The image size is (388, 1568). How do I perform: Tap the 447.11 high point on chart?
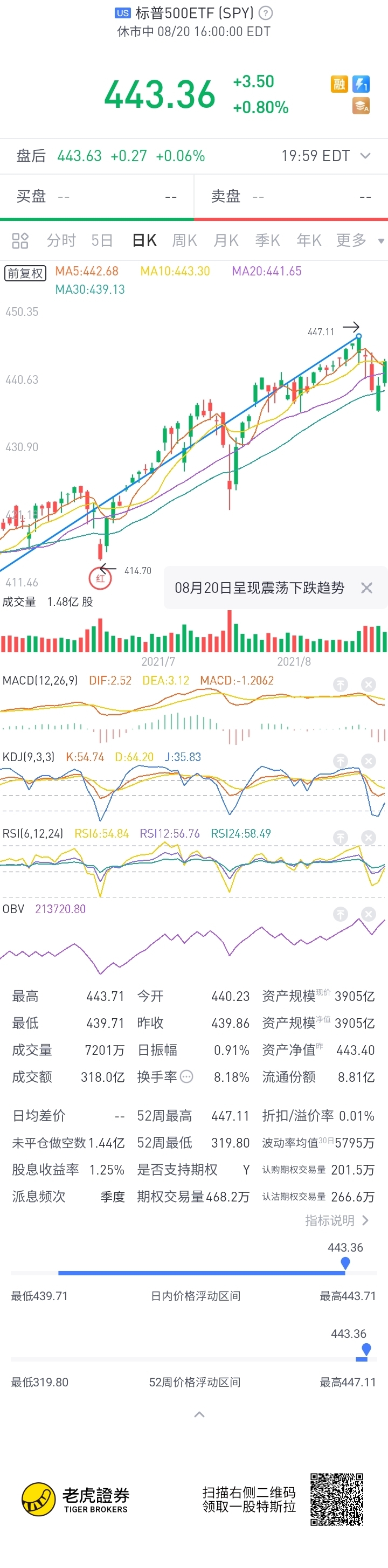click(359, 336)
